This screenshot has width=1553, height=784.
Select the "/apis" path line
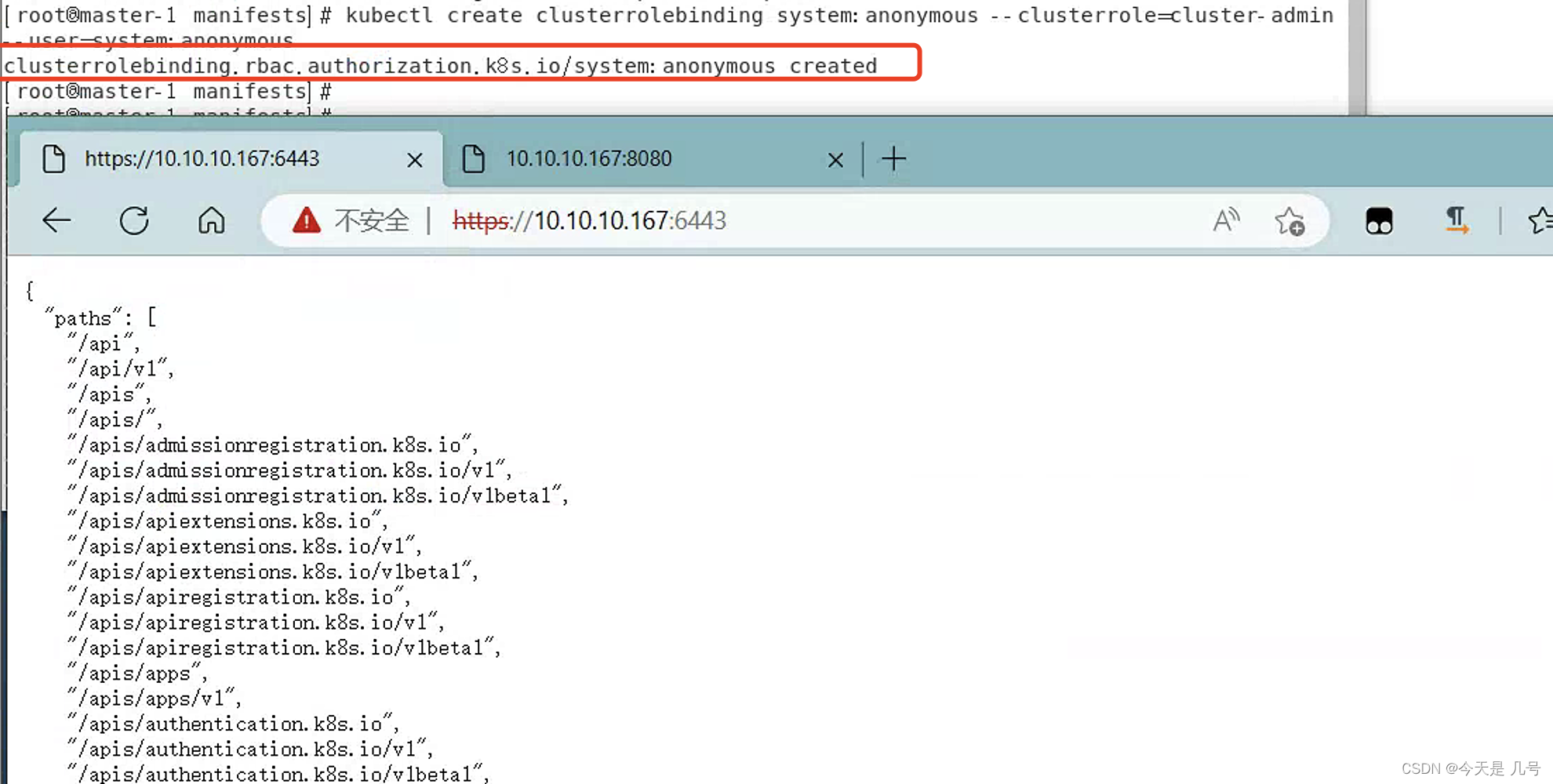pos(109,394)
